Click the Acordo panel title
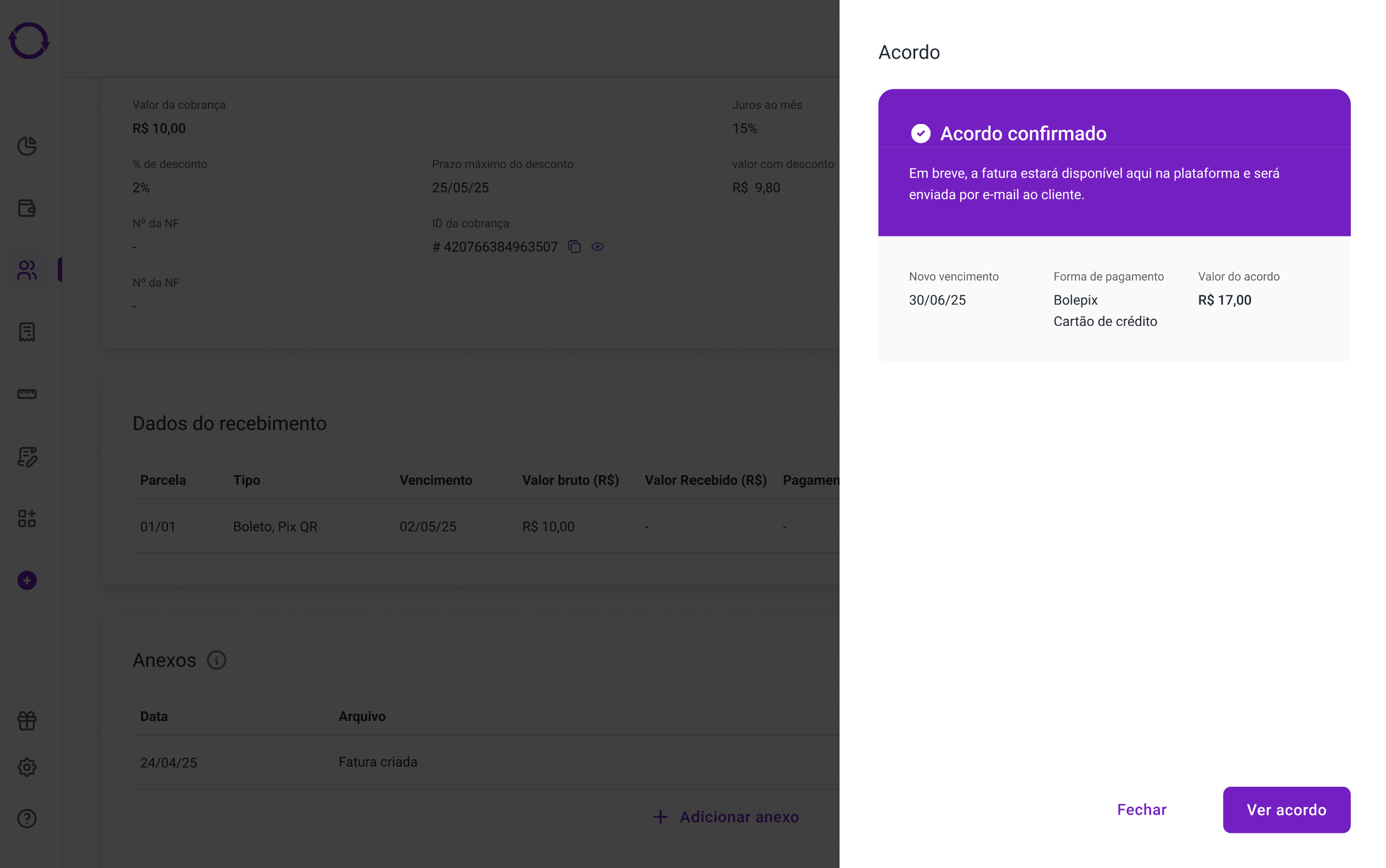The image size is (1386, 868). (909, 52)
